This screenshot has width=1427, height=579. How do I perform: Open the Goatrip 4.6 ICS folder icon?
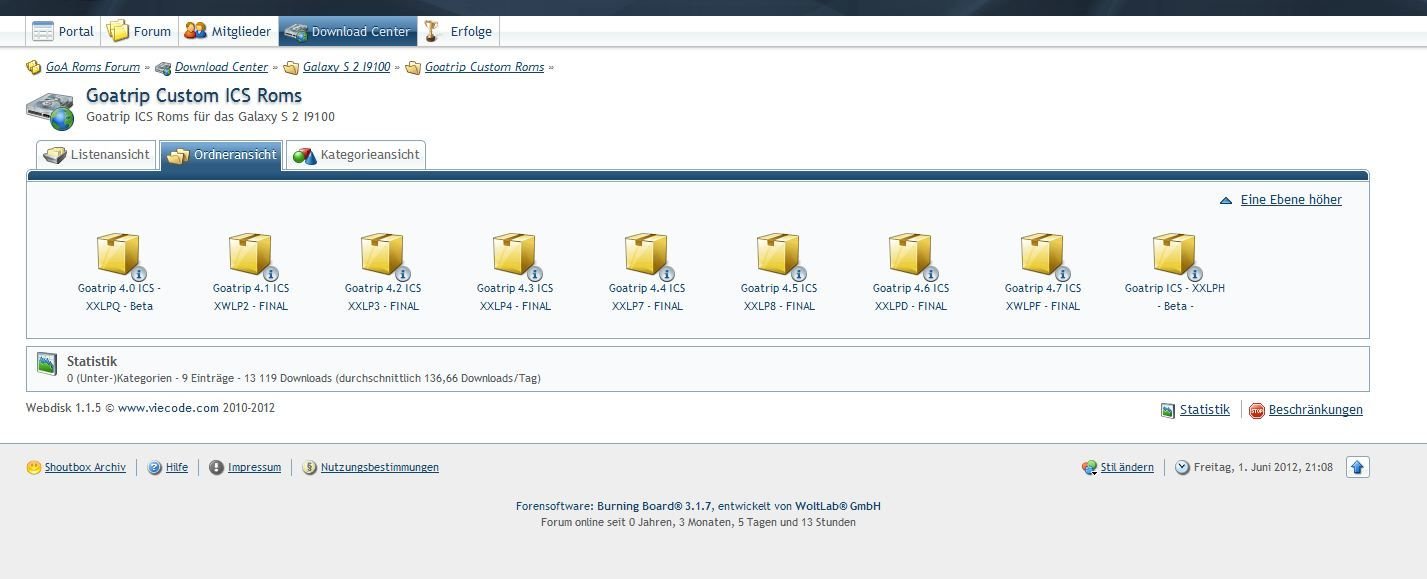point(912,256)
